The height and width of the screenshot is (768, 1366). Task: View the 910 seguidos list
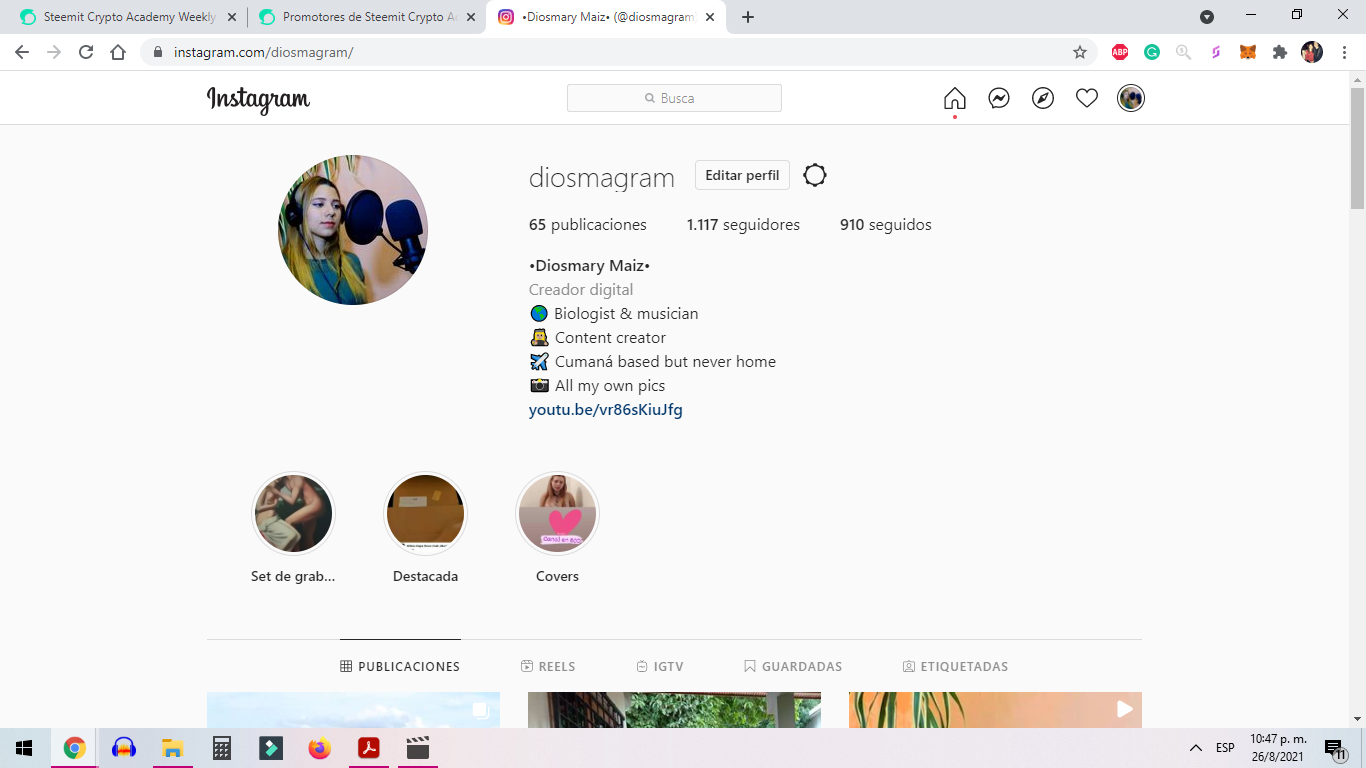pos(886,225)
